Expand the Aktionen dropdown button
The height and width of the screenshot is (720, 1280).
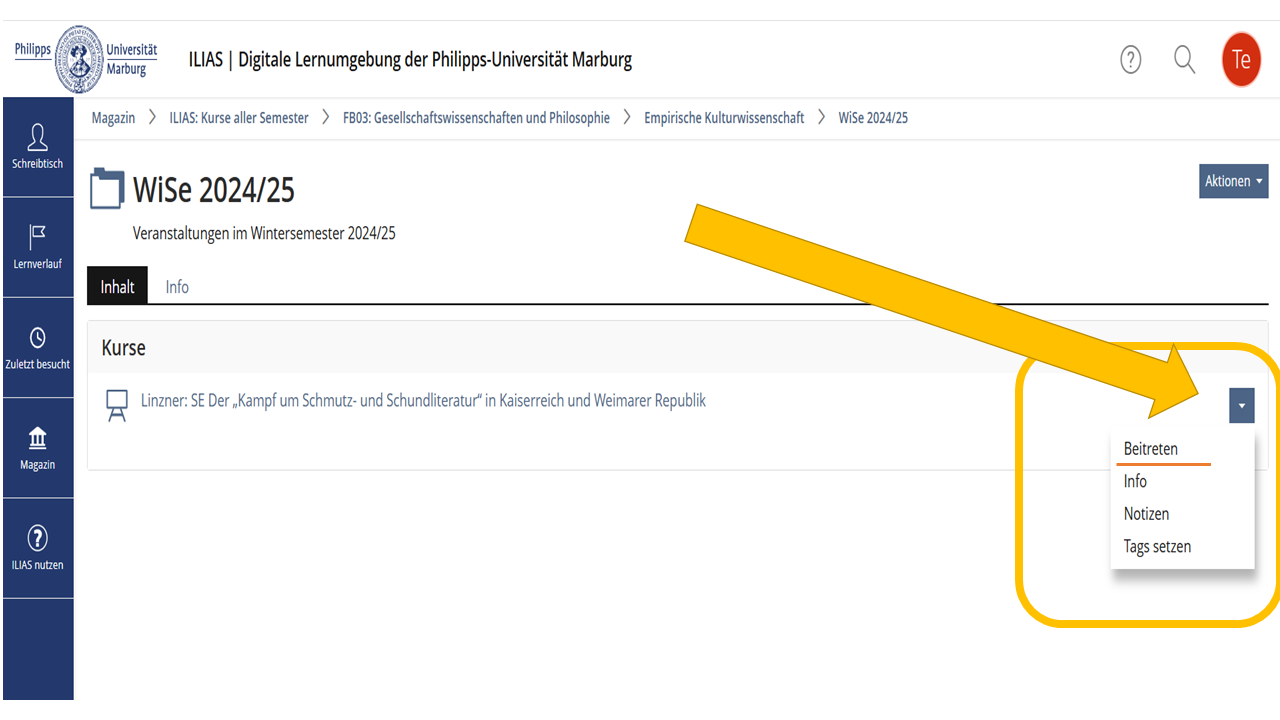click(1233, 181)
